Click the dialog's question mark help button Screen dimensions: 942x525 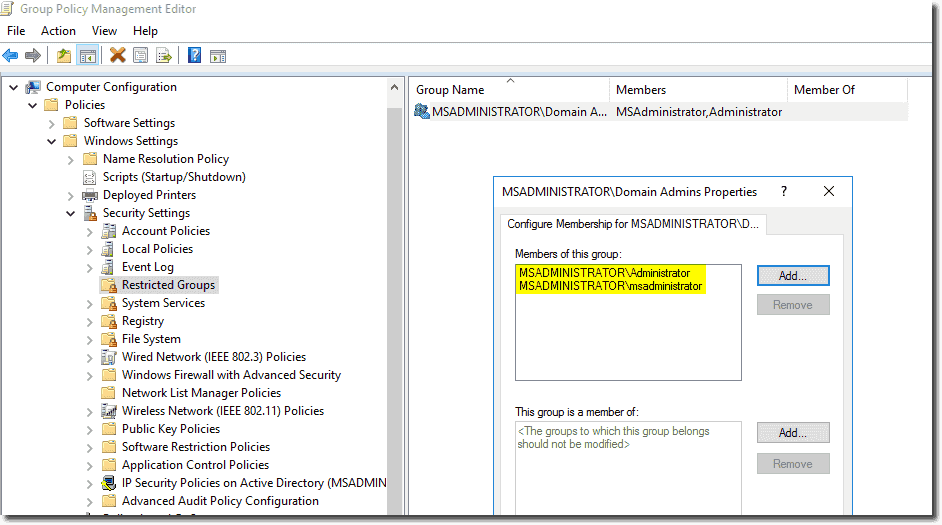coord(783,192)
